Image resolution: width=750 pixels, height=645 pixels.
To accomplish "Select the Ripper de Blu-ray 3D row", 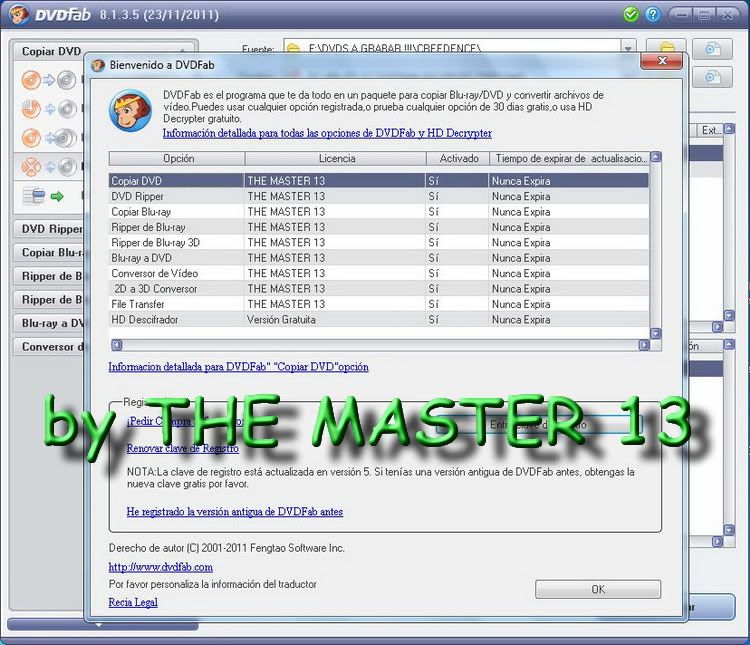I will 379,242.
